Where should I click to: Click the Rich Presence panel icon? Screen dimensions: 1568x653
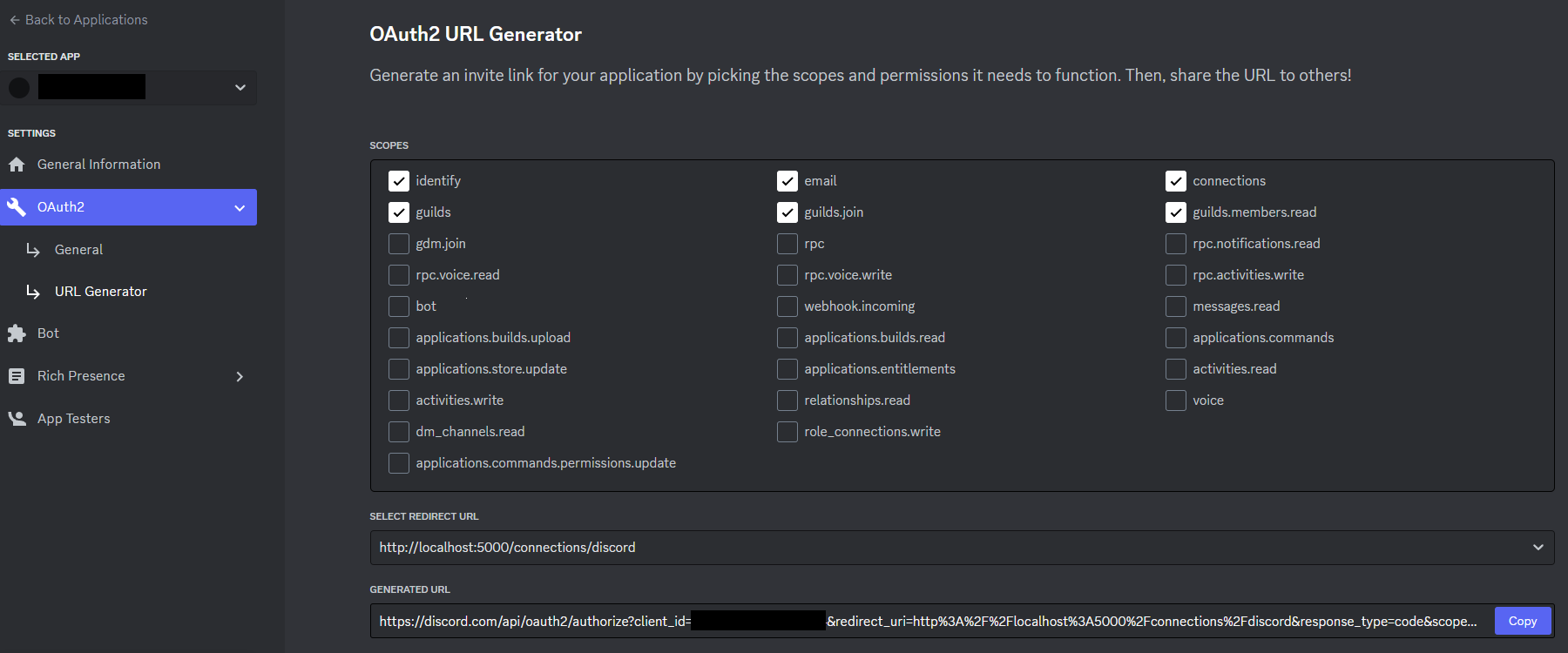pos(17,375)
